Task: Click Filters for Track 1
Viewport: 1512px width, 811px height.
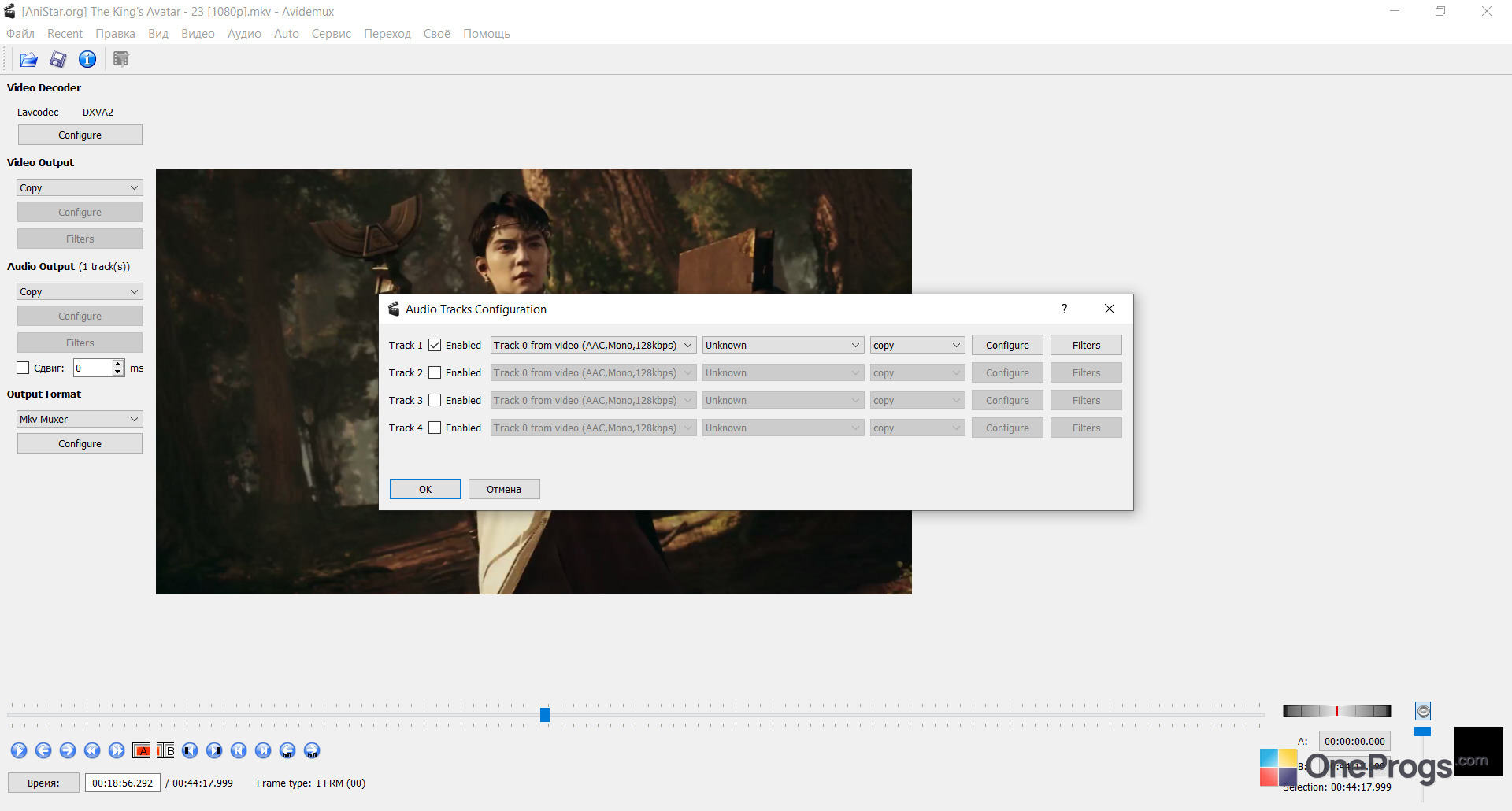Action: [x=1086, y=345]
